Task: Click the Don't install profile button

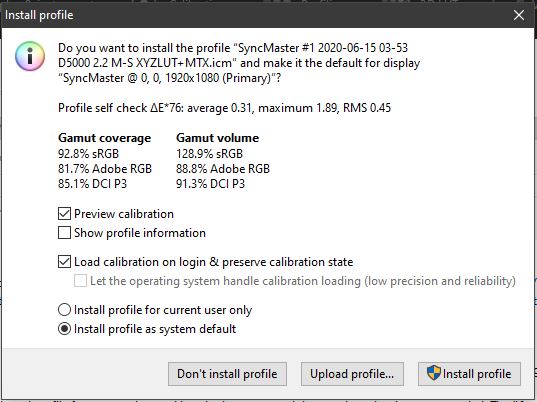Action: click(227, 374)
